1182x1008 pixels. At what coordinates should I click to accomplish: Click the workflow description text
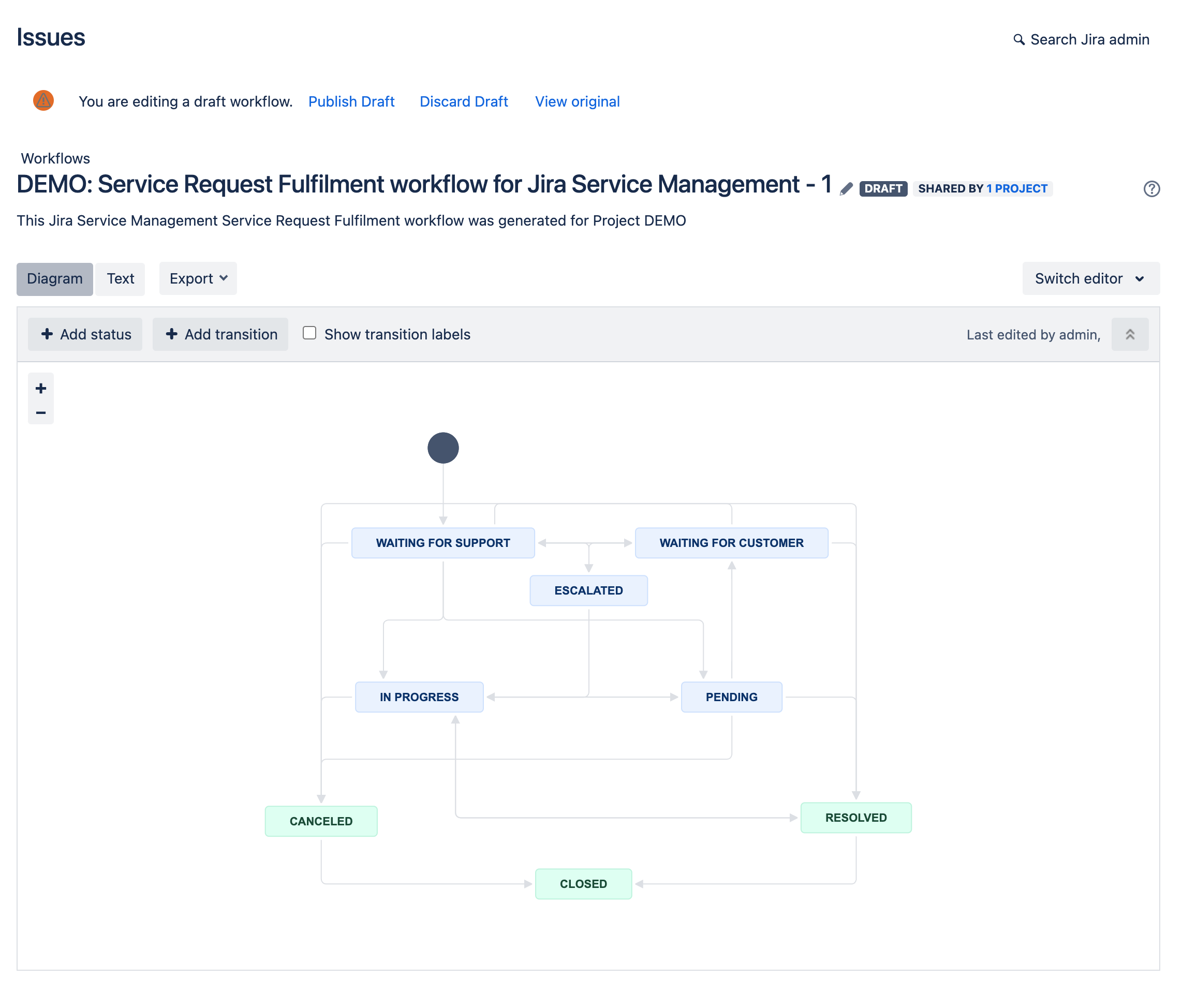tap(351, 221)
